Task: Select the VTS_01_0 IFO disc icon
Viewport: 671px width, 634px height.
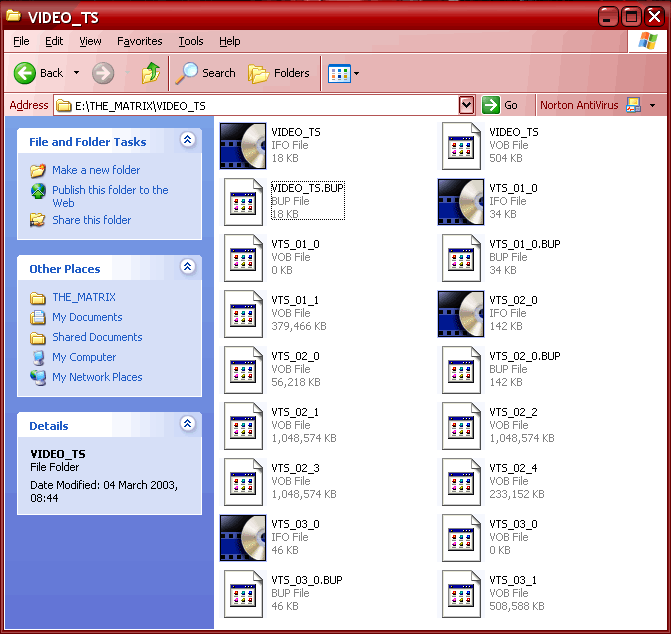Action: click(461, 202)
